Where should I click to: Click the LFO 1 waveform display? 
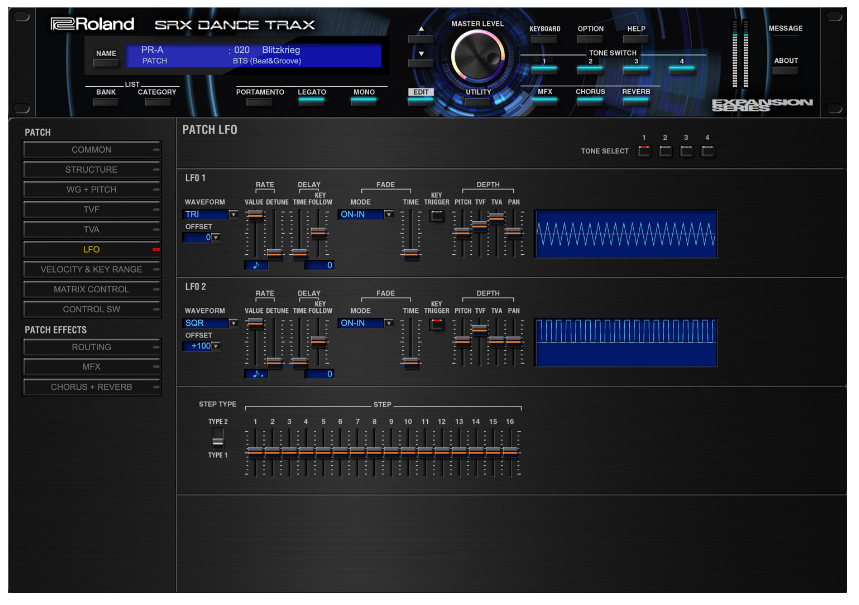click(x=626, y=233)
